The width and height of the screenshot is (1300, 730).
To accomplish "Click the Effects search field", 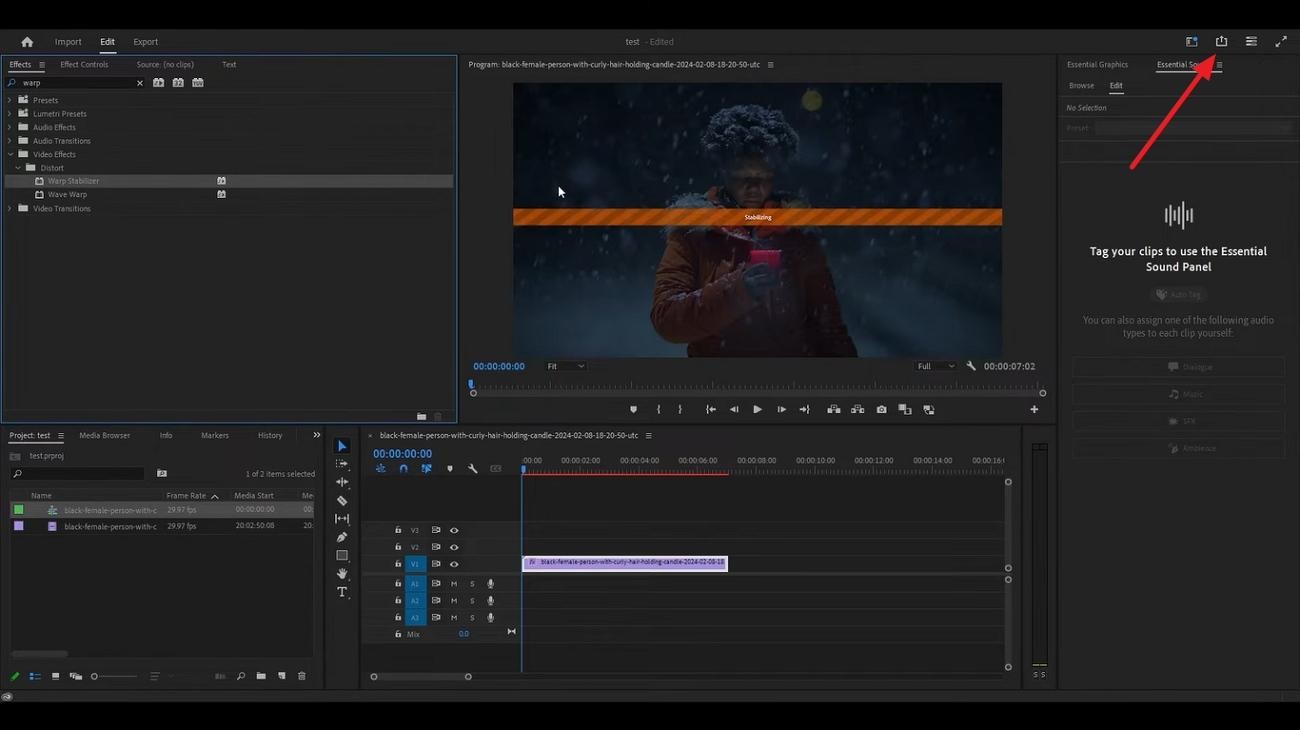I will pos(77,83).
